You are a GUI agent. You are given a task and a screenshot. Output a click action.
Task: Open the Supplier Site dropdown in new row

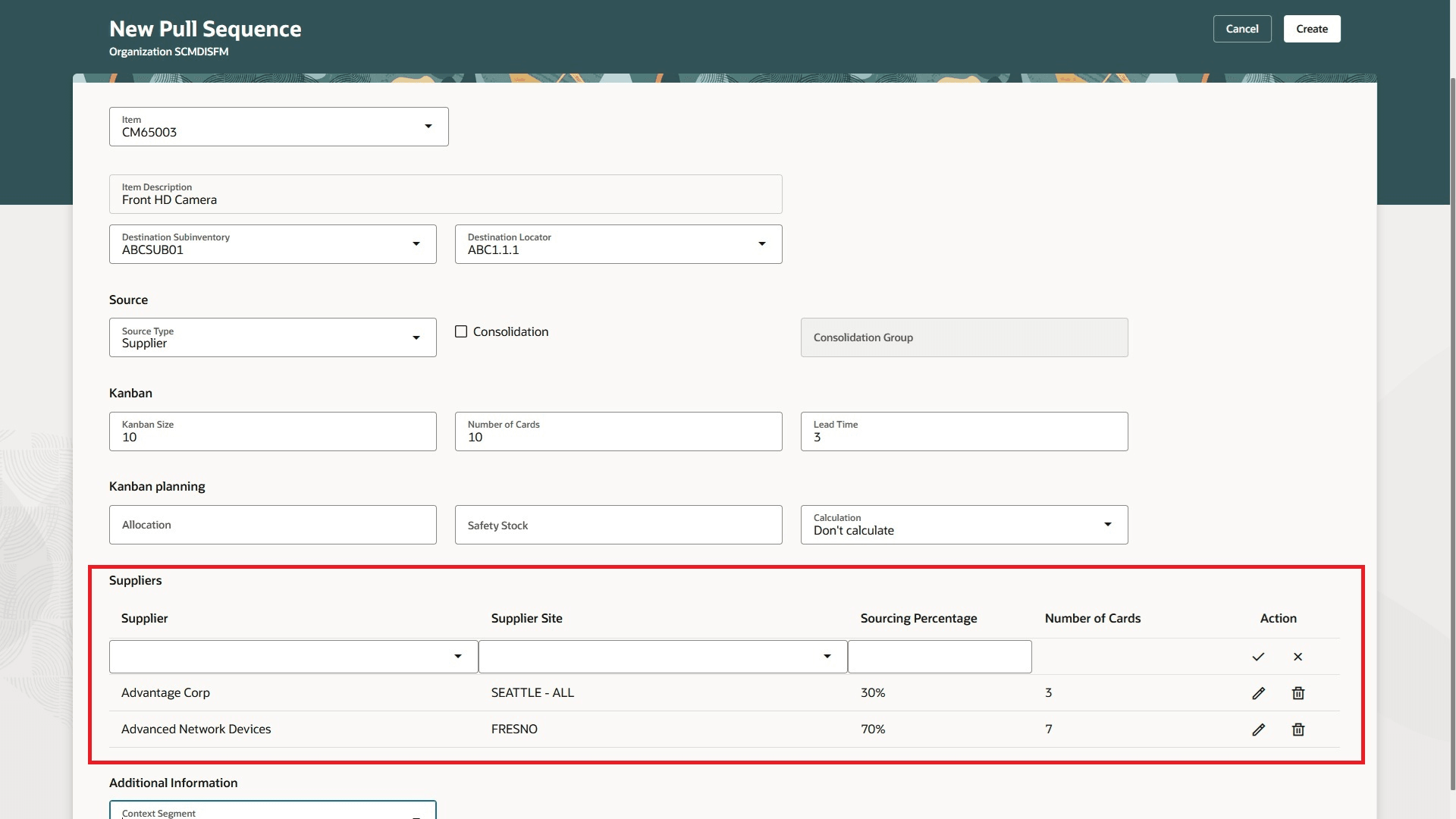tap(827, 657)
